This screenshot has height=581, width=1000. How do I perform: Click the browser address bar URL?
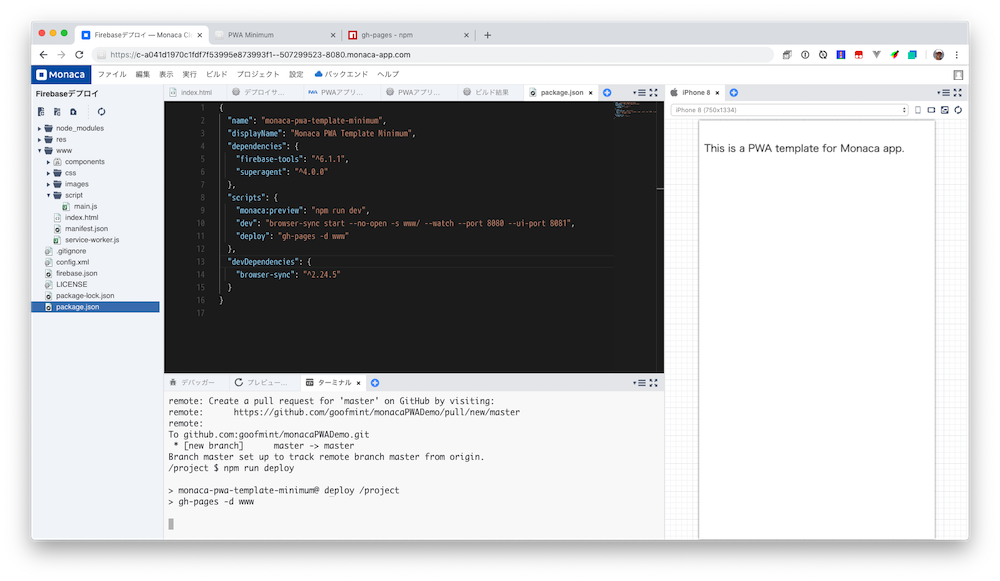[x=260, y=55]
